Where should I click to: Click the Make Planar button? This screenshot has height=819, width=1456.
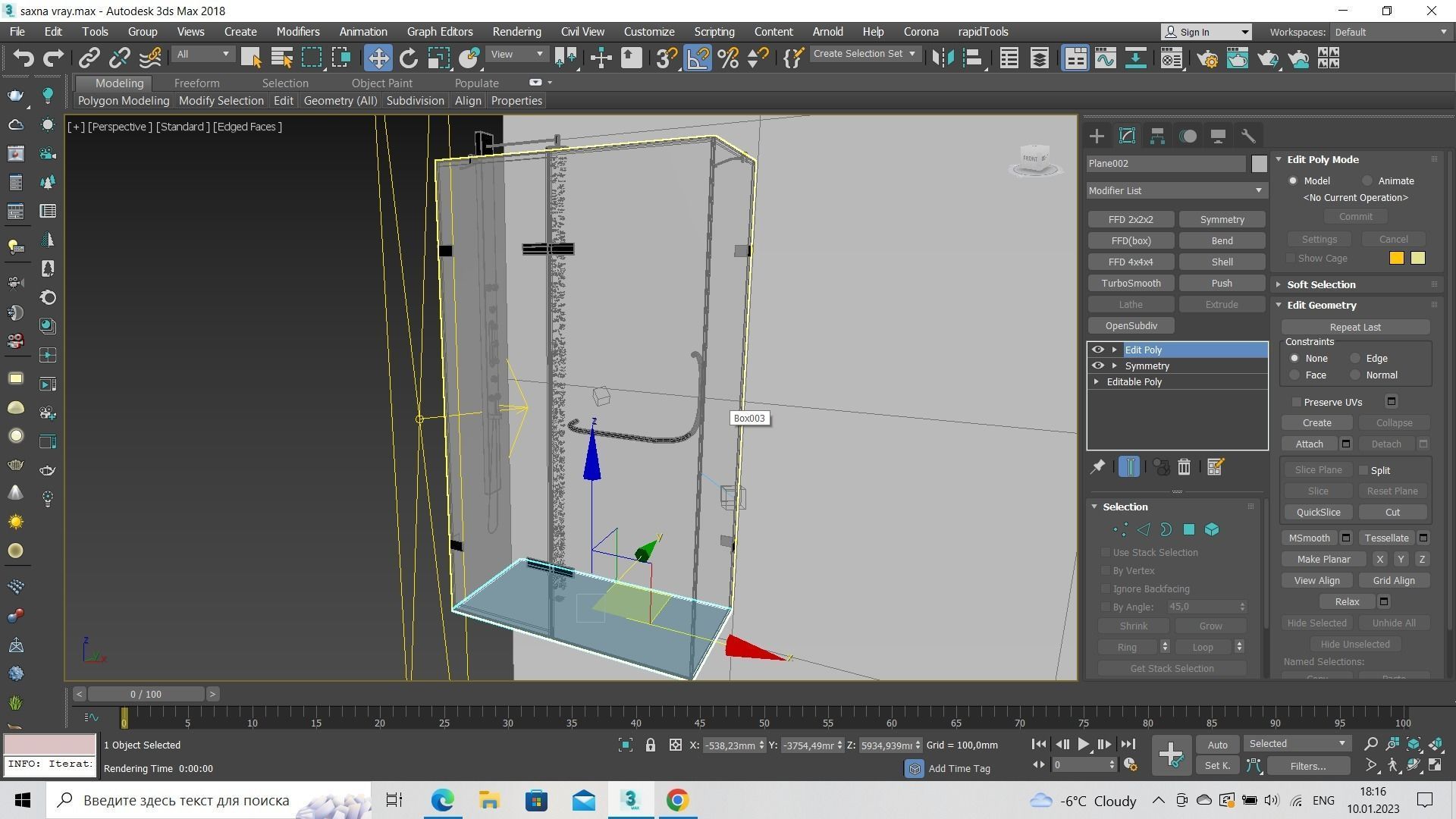(1323, 559)
